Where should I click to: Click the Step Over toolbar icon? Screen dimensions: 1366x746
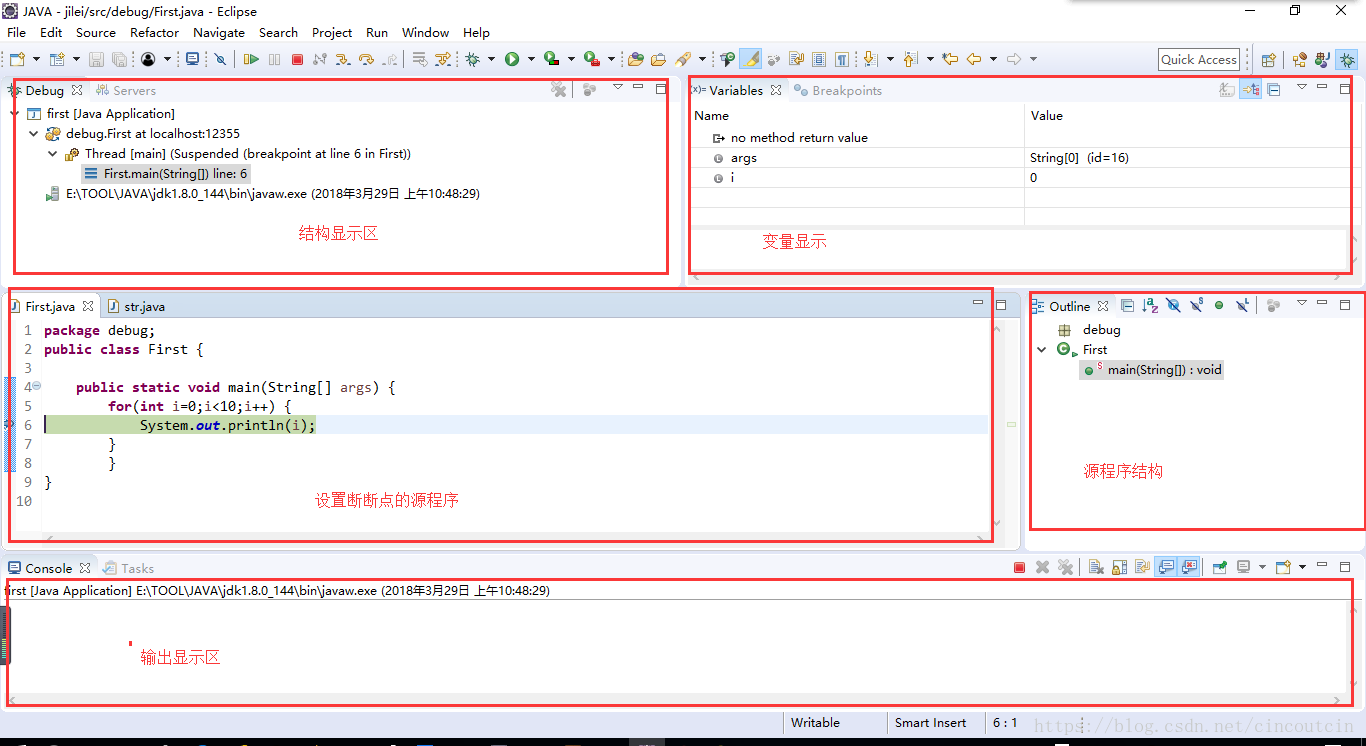pyautogui.click(x=366, y=60)
